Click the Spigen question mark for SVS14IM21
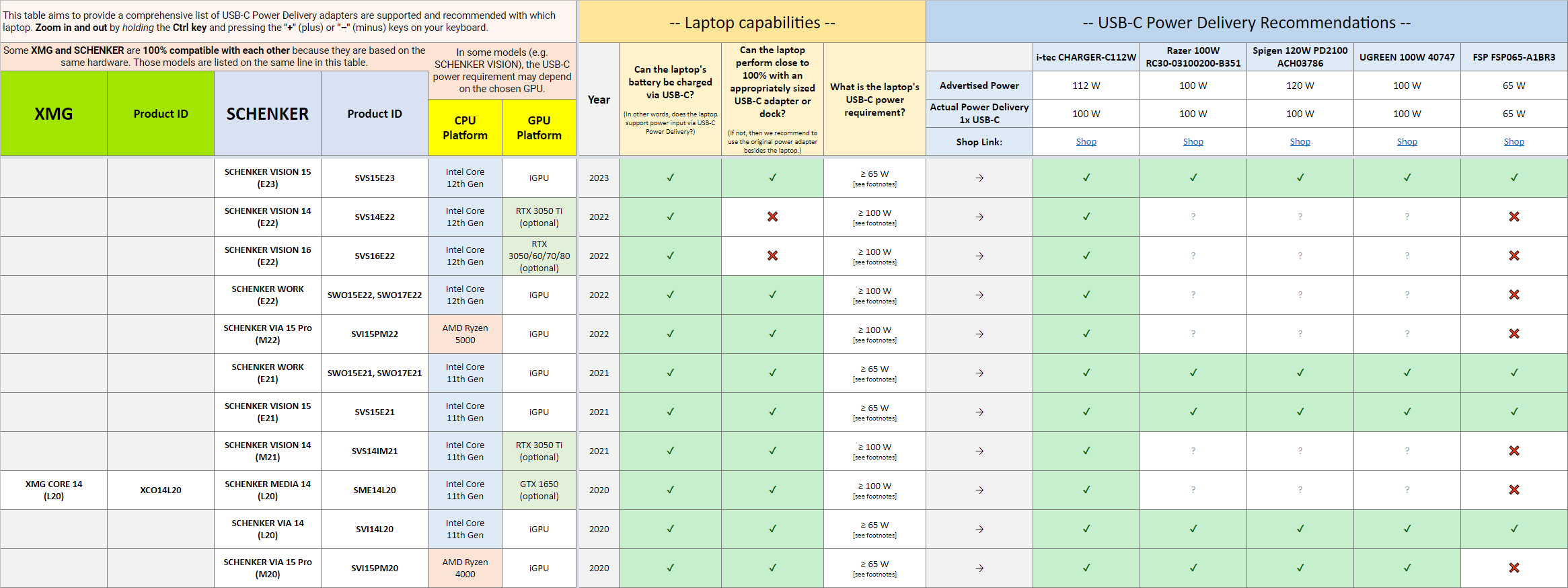Viewport: 1568px width, 588px height. 1300,451
